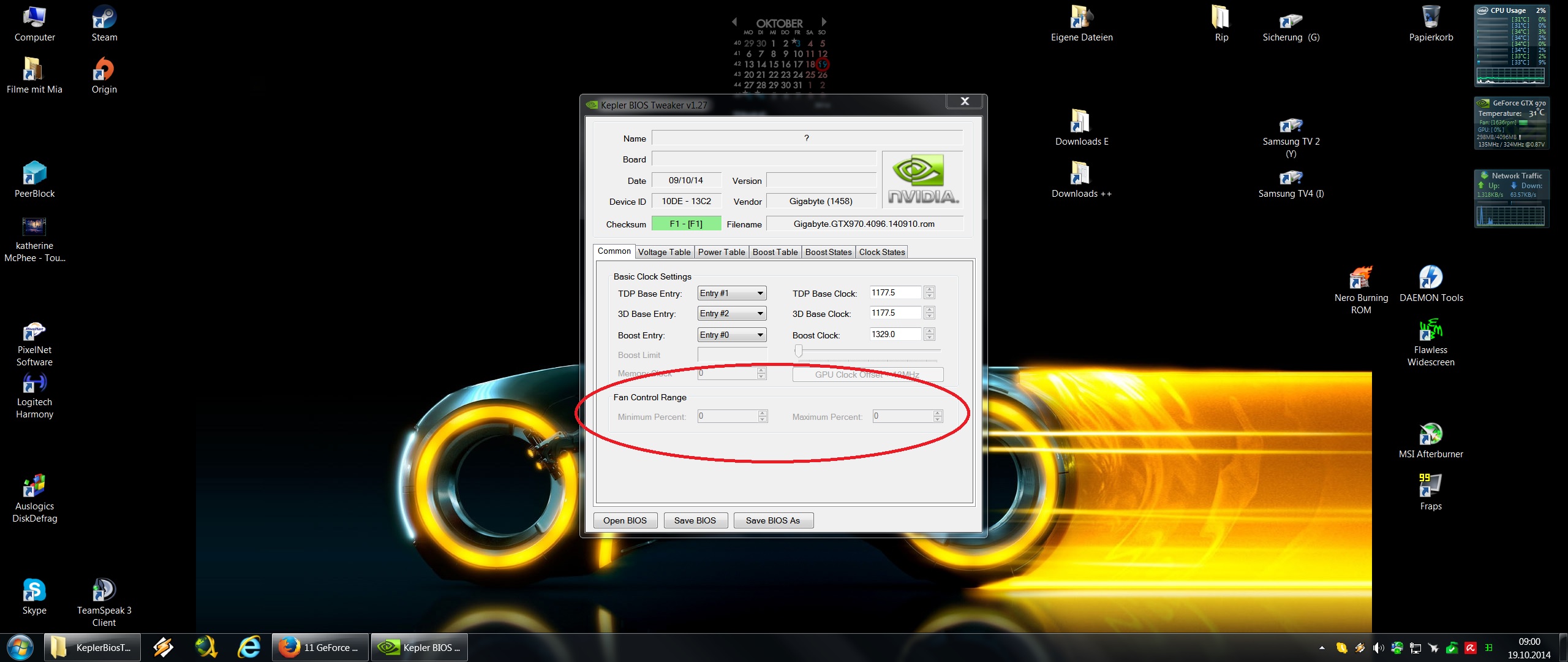The width and height of the screenshot is (1568, 662).
Task: Switch to Voltage Table tab
Action: coord(664,252)
